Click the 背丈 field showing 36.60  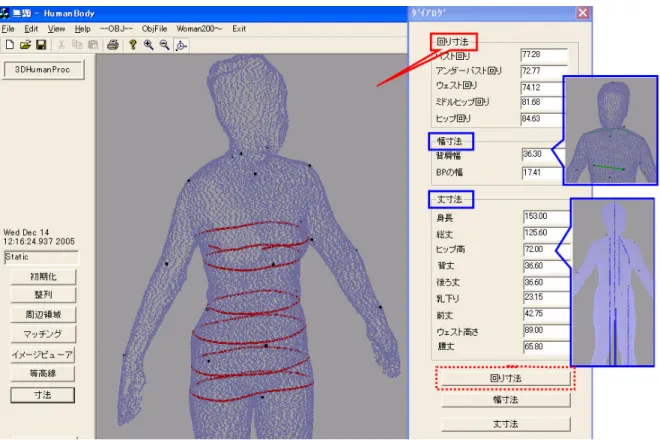pos(547,266)
